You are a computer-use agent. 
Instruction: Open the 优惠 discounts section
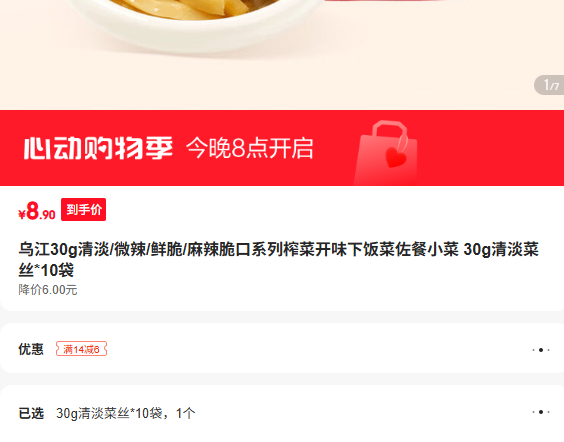pyautogui.click(x=282, y=348)
